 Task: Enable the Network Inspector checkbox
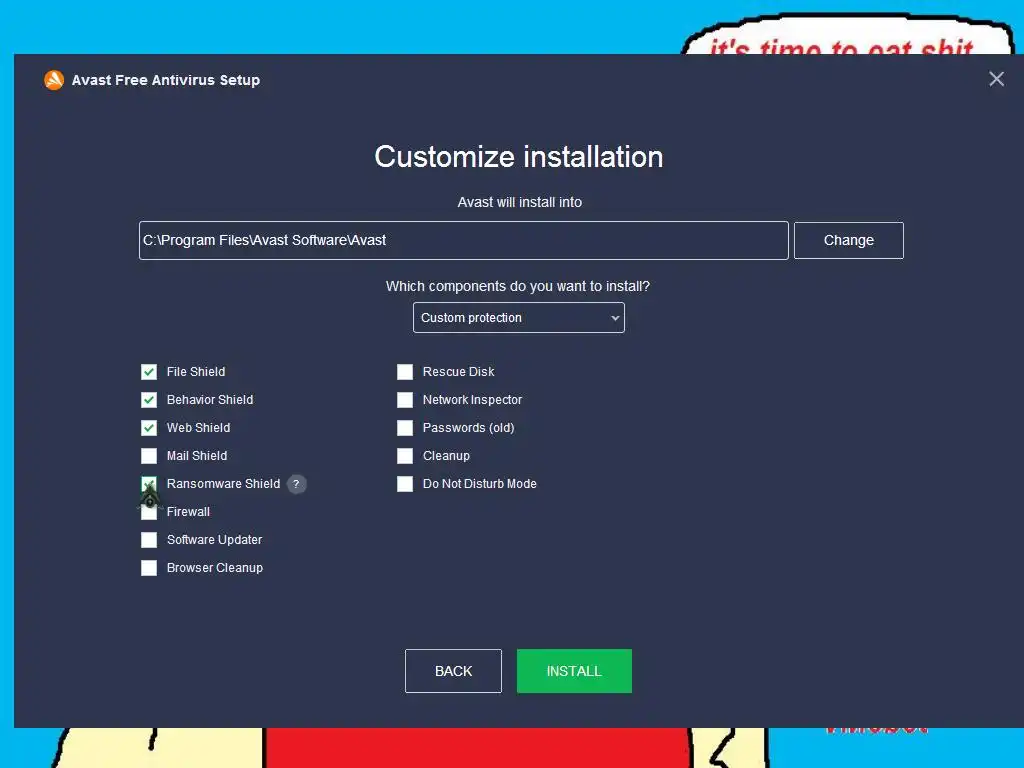click(x=405, y=400)
